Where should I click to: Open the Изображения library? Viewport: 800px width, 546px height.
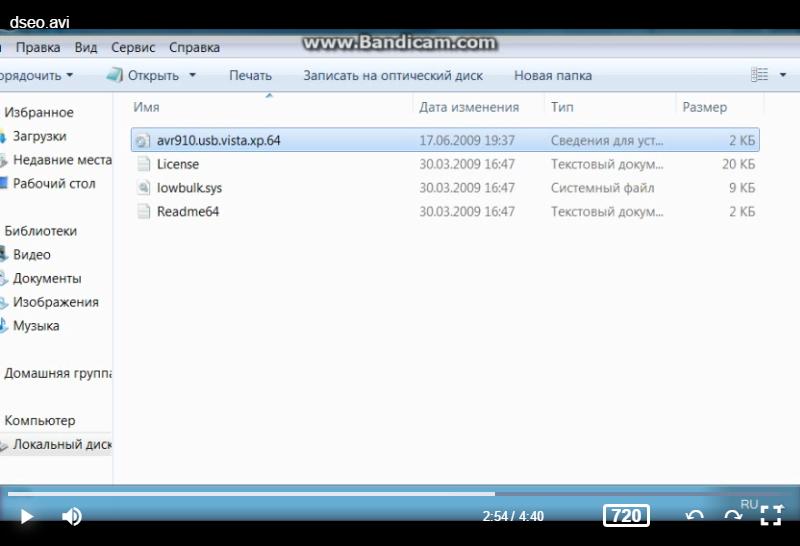56,302
